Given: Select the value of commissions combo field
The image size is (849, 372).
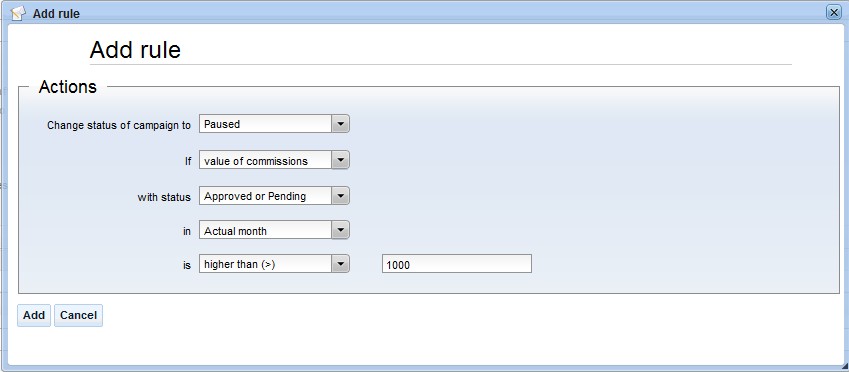Looking at the screenshot, I should (265, 160).
